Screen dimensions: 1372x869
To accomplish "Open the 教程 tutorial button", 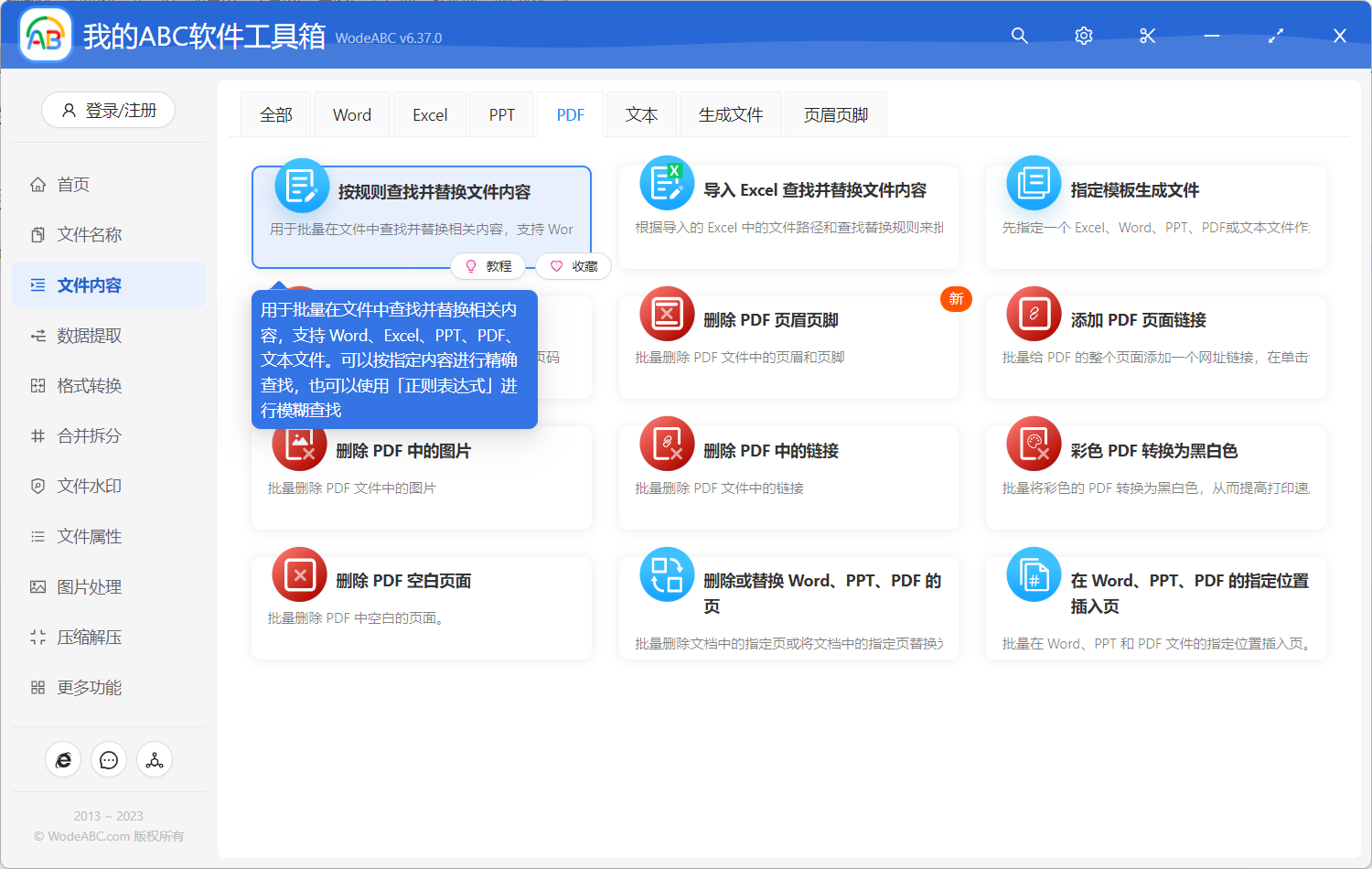I will coord(488,266).
